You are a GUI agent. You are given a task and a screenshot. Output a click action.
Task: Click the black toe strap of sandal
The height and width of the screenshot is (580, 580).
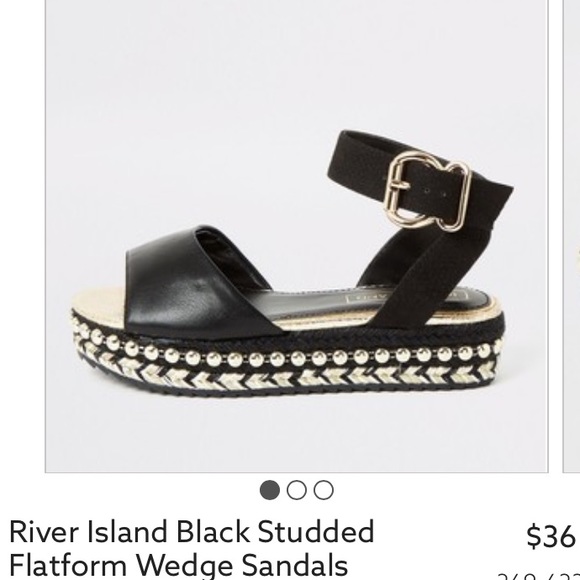point(200,281)
